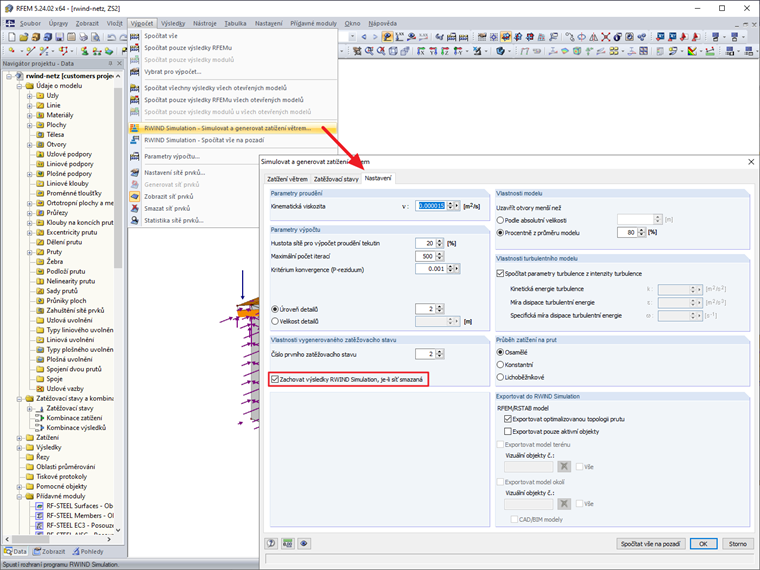Click the Save diskette icon in toolbar
Image resolution: width=760 pixels, height=570 pixels.
click(60, 37)
